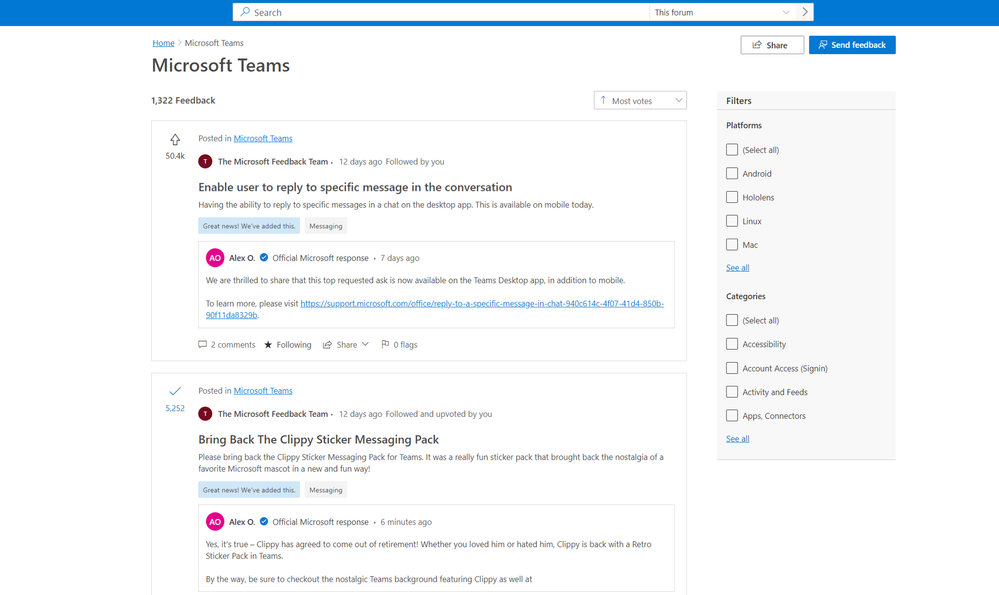Check the Android platform filter
The height and width of the screenshot is (595, 999).
[732, 173]
